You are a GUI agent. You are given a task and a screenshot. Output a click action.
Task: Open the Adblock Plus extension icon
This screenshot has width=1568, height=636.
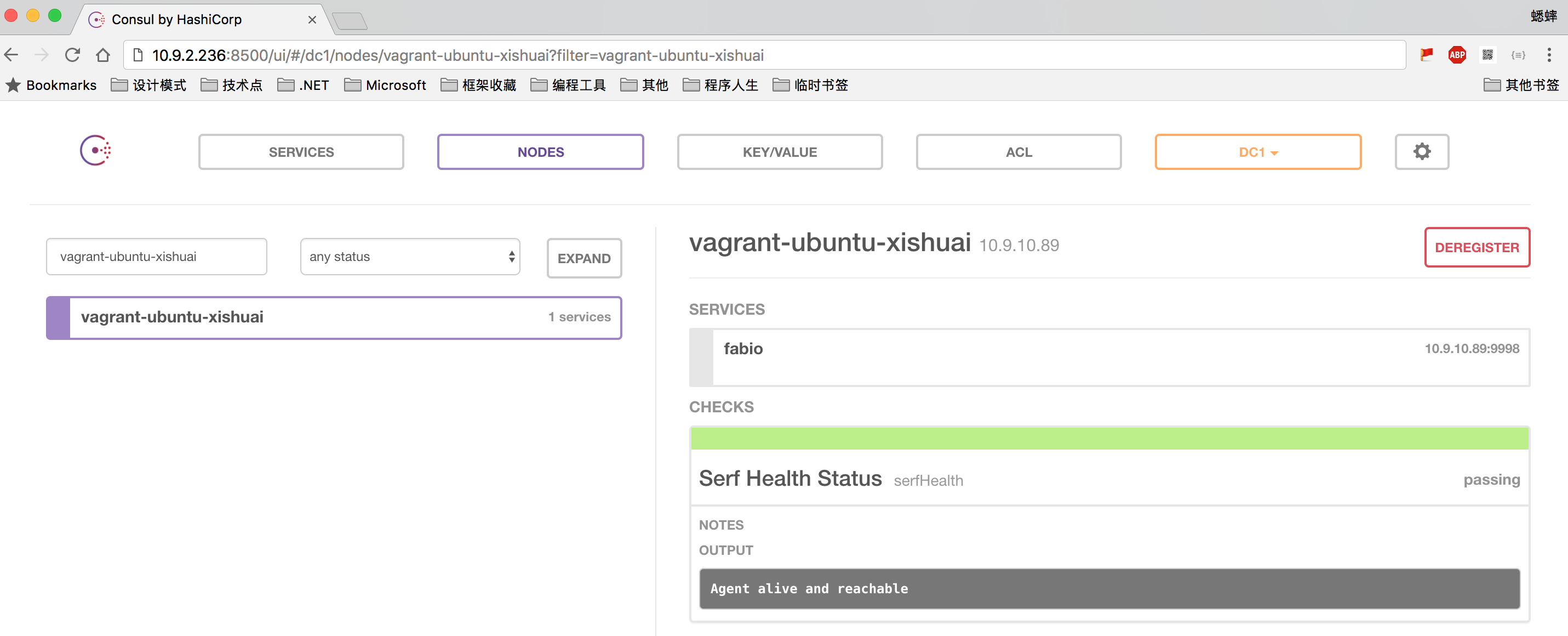(1457, 55)
